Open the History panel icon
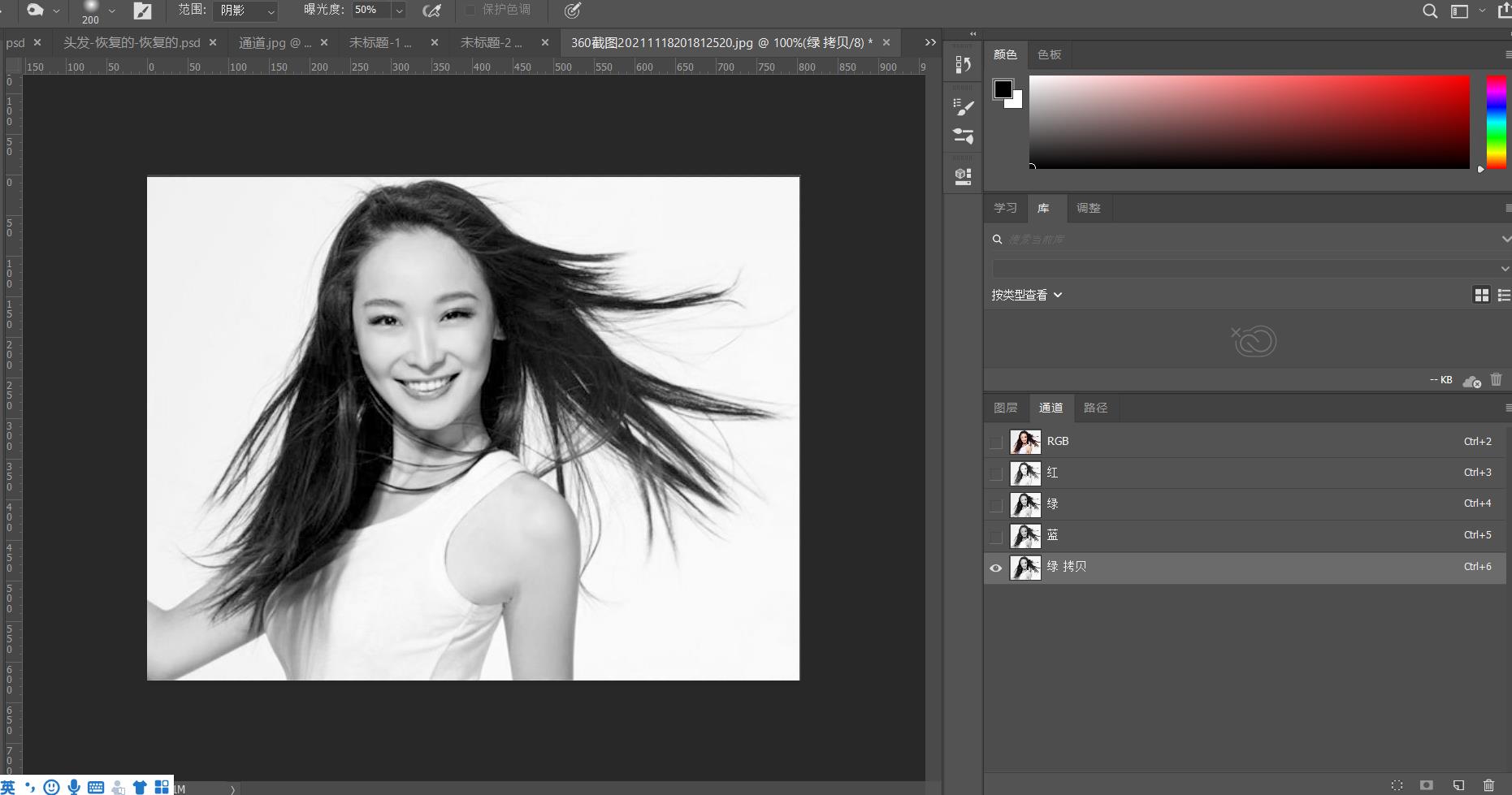 [x=963, y=64]
